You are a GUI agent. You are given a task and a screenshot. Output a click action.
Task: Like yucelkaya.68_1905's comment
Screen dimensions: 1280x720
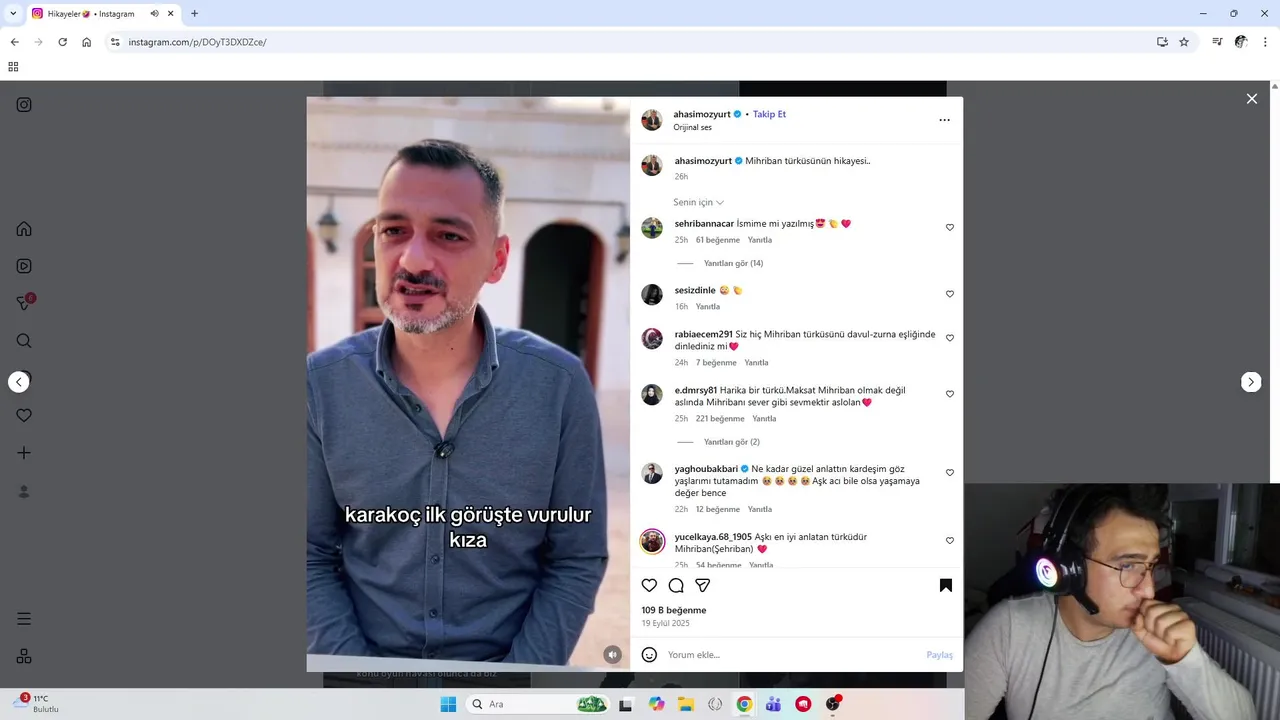pos(950,541)
